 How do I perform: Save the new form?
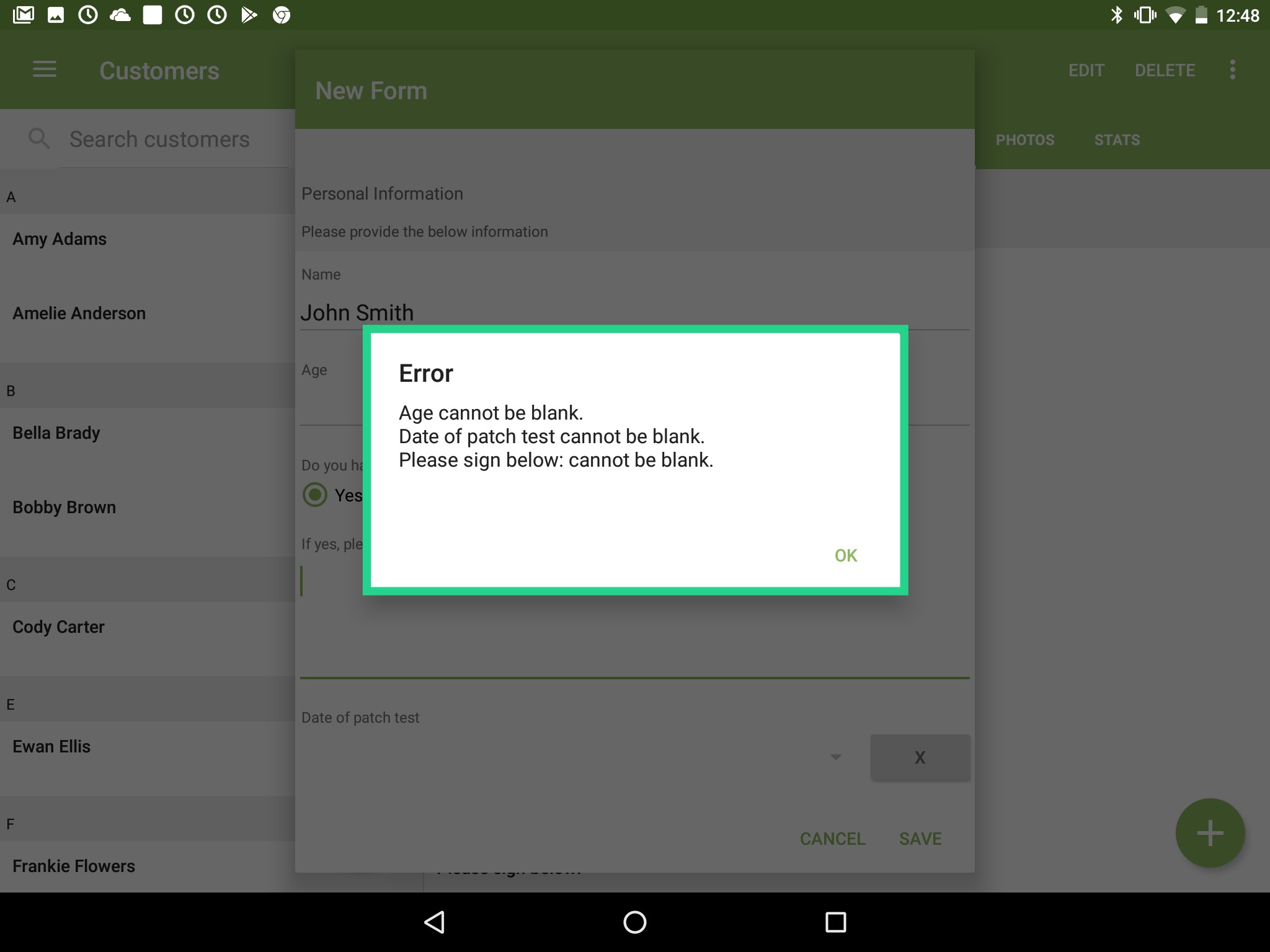920,839
